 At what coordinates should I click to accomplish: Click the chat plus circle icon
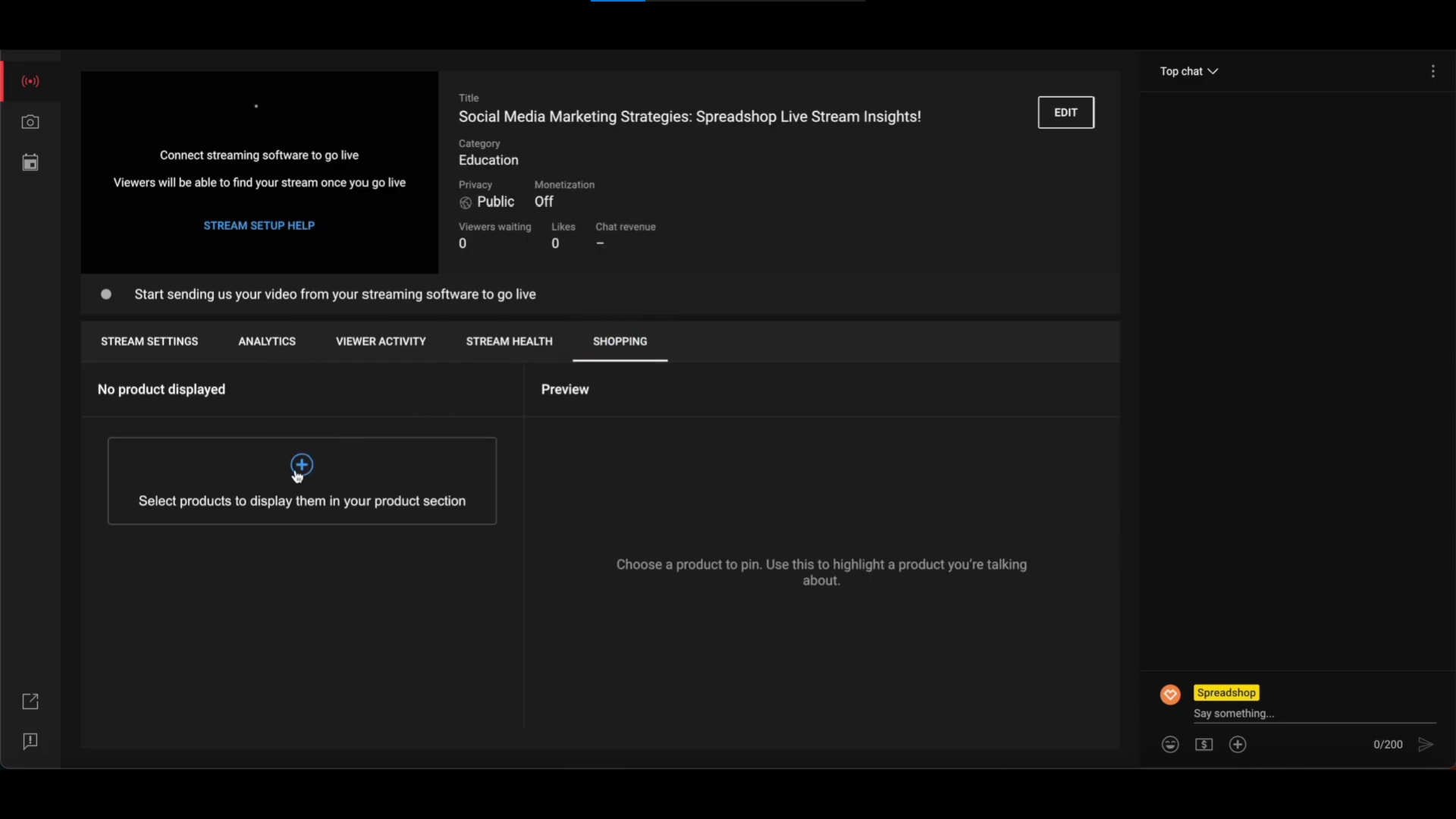[1238, 745]
